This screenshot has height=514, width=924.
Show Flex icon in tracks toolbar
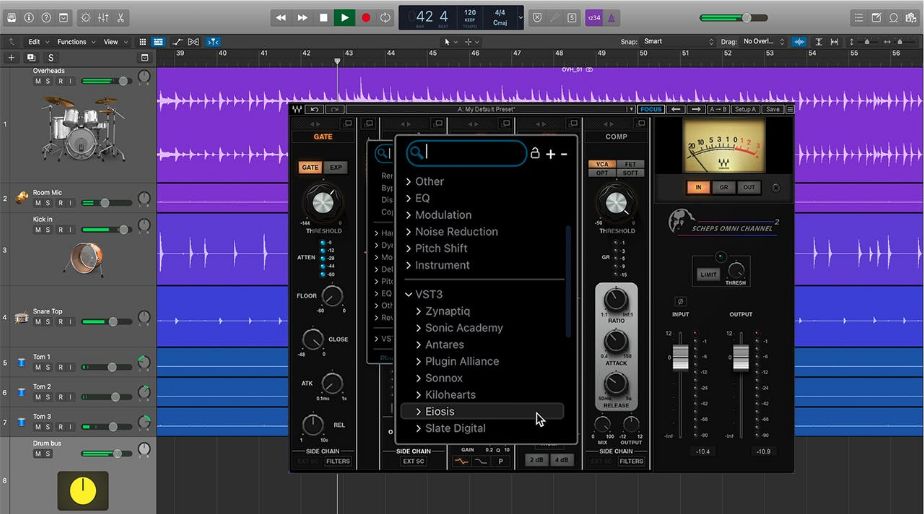(193, 42)
